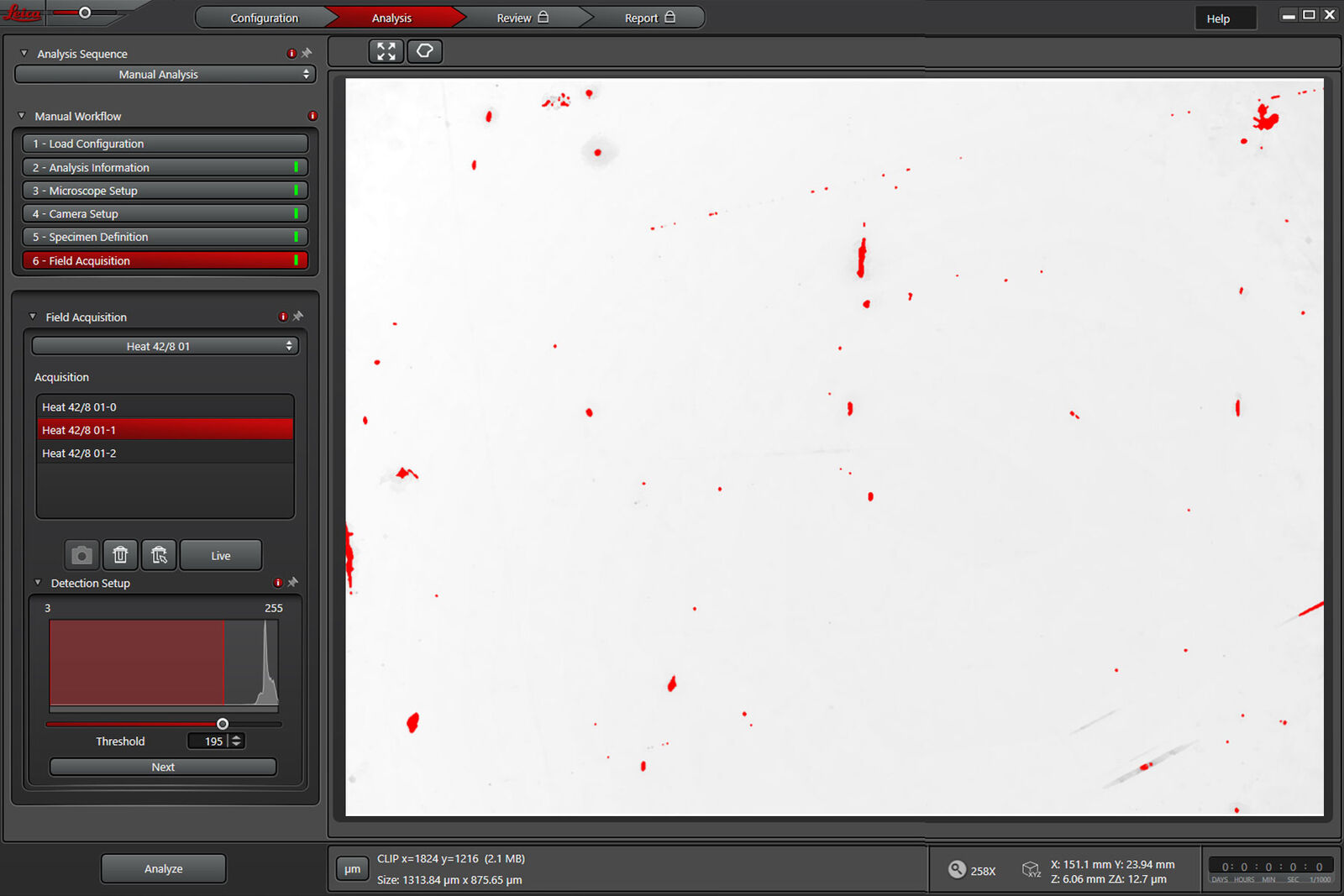Select the polygon region tool icon
1344x896 pixels.
[x=425, y=51]
